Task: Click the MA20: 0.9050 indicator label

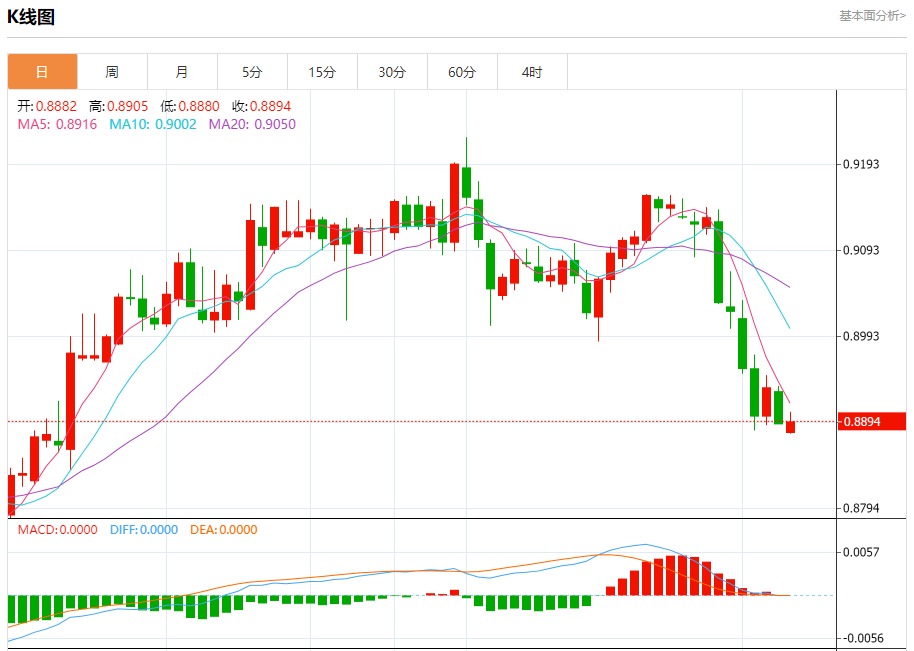Action: [x=252, y=124]
